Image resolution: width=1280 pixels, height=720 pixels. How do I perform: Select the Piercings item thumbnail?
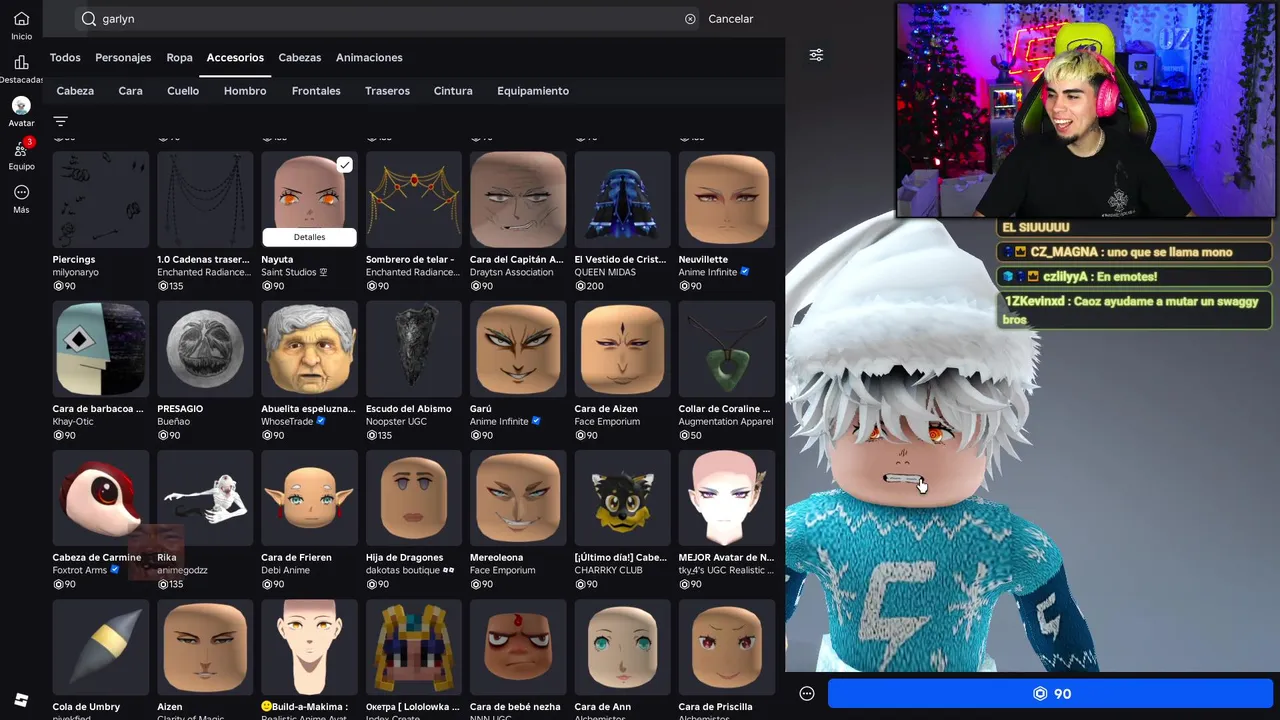101,199
